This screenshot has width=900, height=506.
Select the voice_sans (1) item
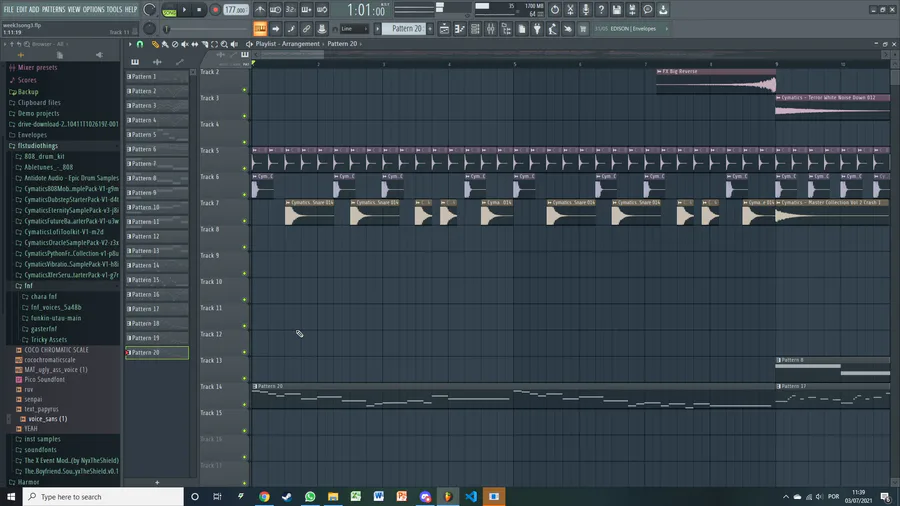pyautogui.click(x=47, y=419)
